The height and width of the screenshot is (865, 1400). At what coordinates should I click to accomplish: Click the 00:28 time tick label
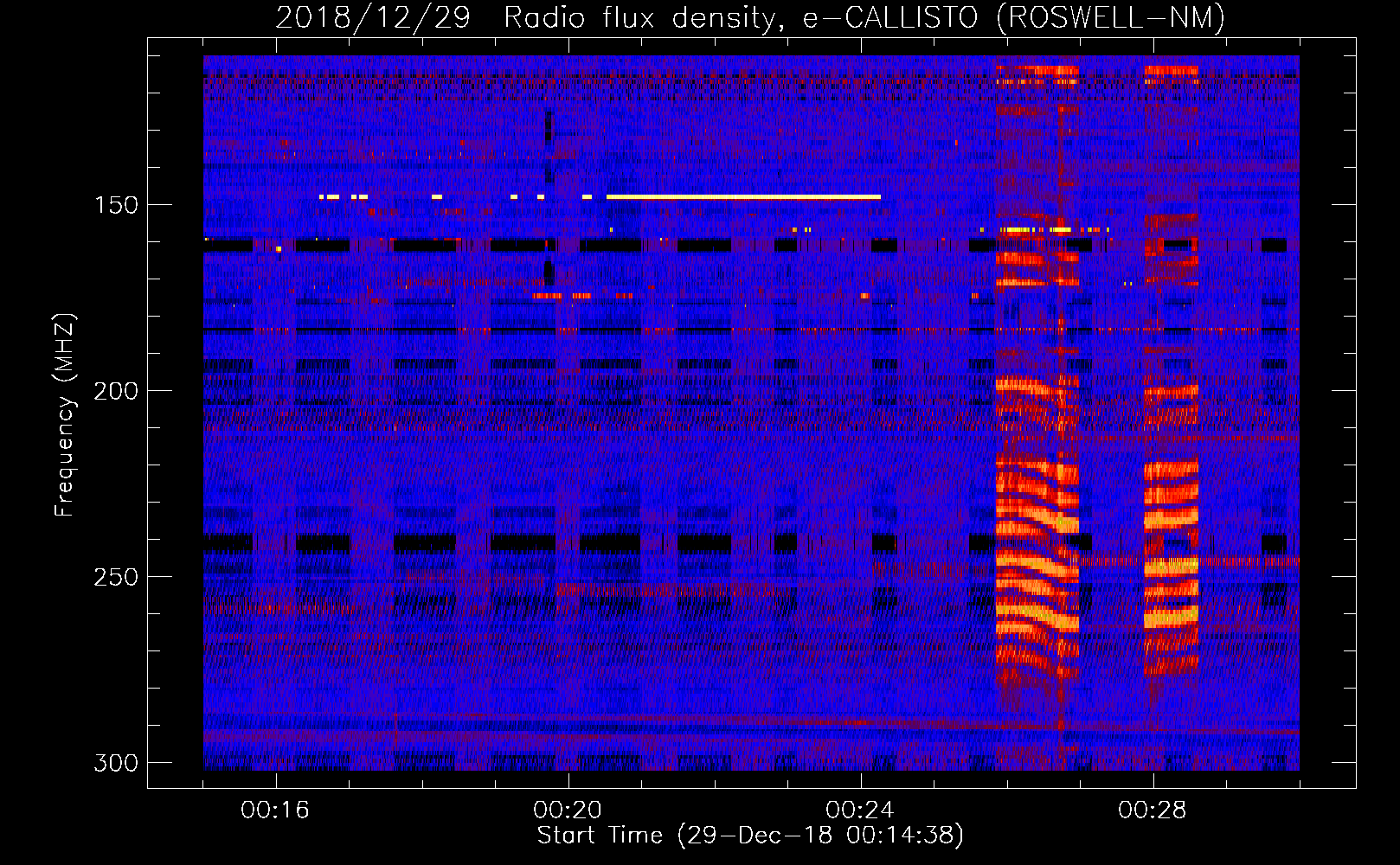(1153, 811)
